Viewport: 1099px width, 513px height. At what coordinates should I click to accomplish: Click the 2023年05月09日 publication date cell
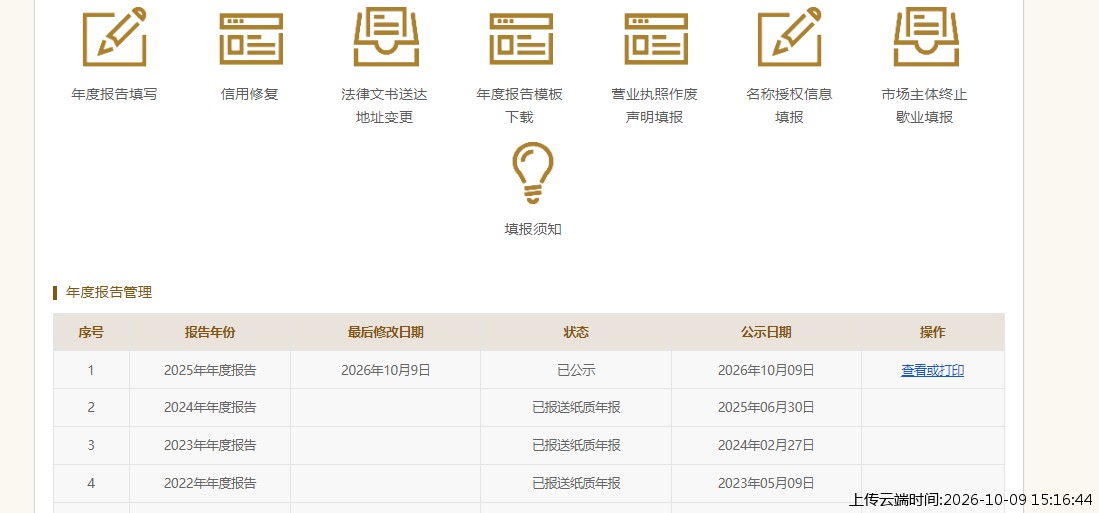(766, 484)
